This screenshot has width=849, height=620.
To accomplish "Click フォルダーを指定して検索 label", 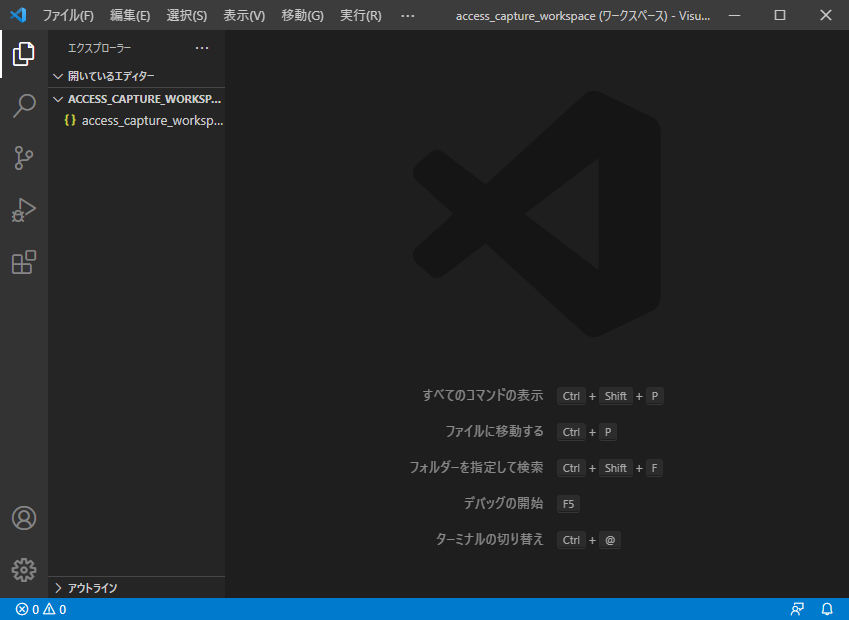I will [476, 467].
